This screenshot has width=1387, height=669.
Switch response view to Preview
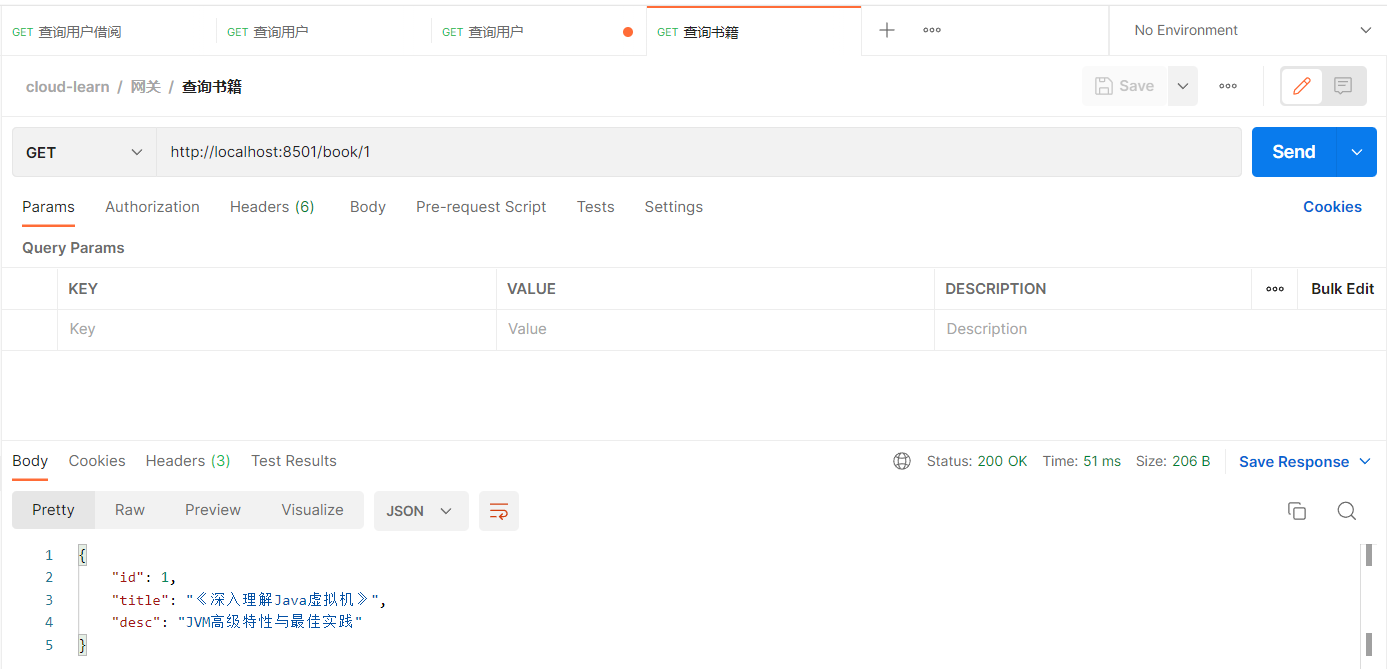[x=213, y=510]
